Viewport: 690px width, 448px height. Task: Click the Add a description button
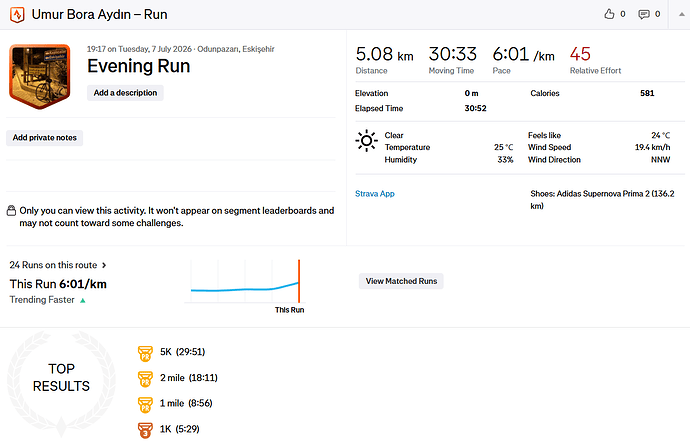pos(125,93)
